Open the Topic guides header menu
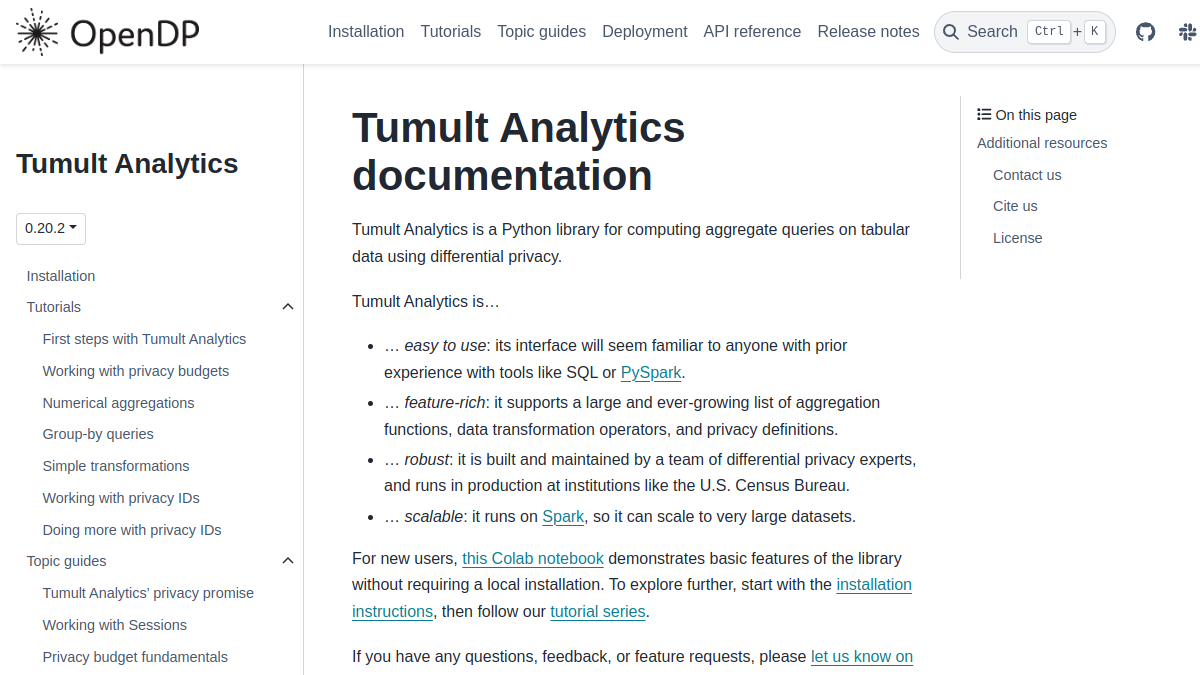Screen dimensions: 1200x675 (x=542, y=32)
